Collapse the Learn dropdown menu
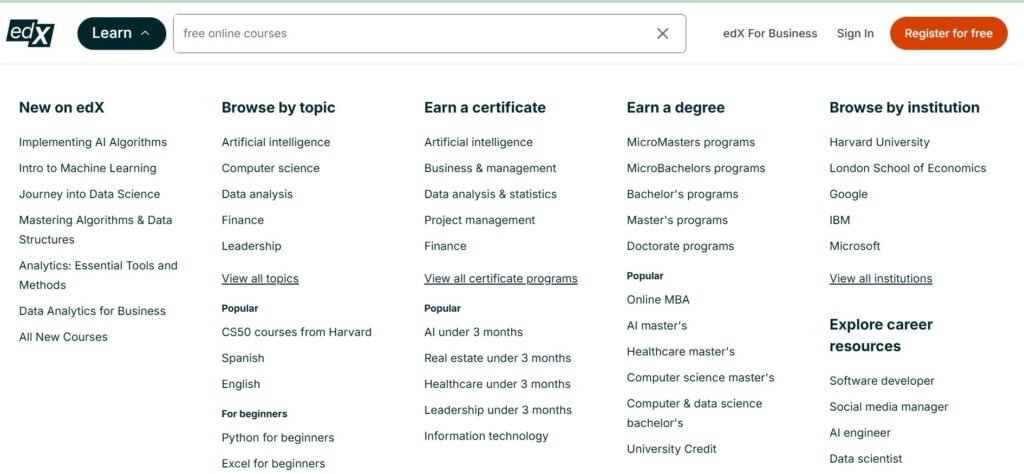 click(x=121, y=33)
